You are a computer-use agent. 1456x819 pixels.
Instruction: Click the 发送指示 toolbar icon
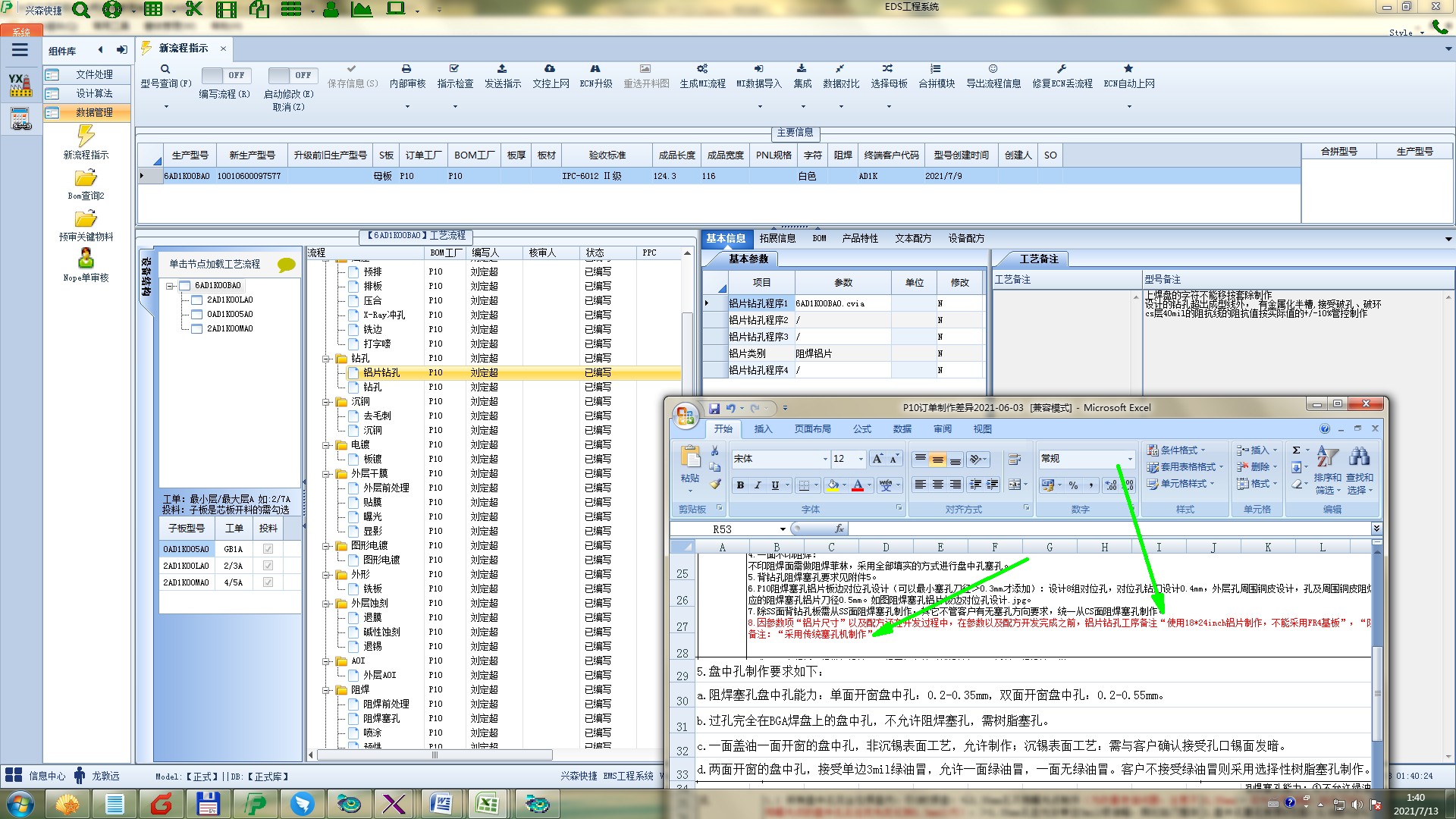(502, 69)
